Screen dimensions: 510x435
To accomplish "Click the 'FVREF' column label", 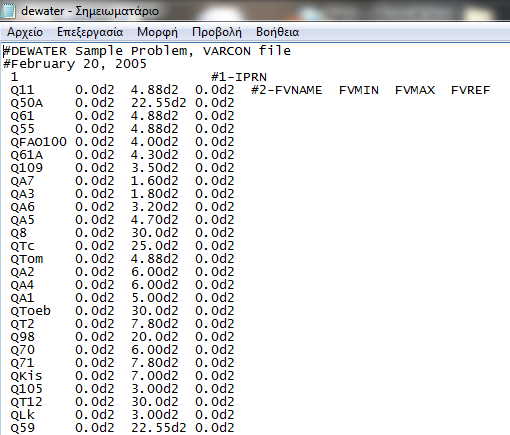I will pyautogui.click(x=471, y=90).
